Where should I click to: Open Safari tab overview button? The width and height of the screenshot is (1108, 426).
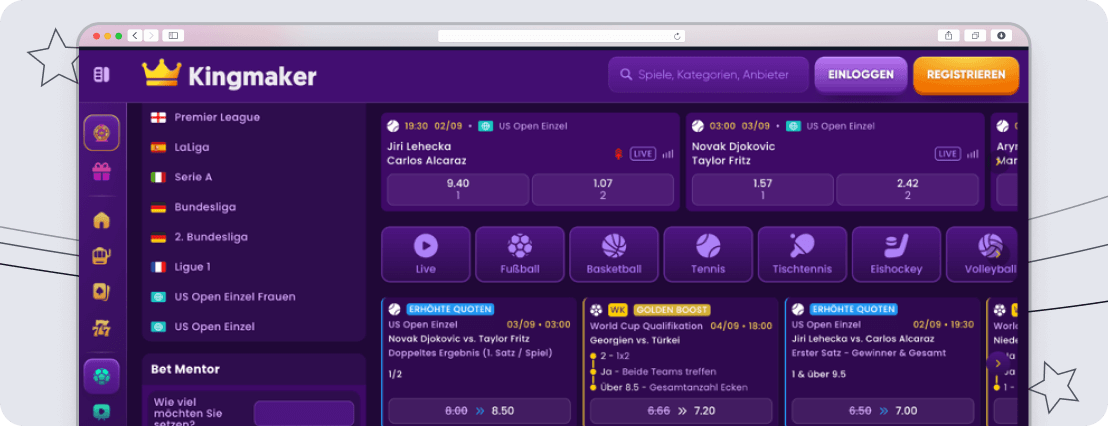pyautogui.click(x=975, y=35)
